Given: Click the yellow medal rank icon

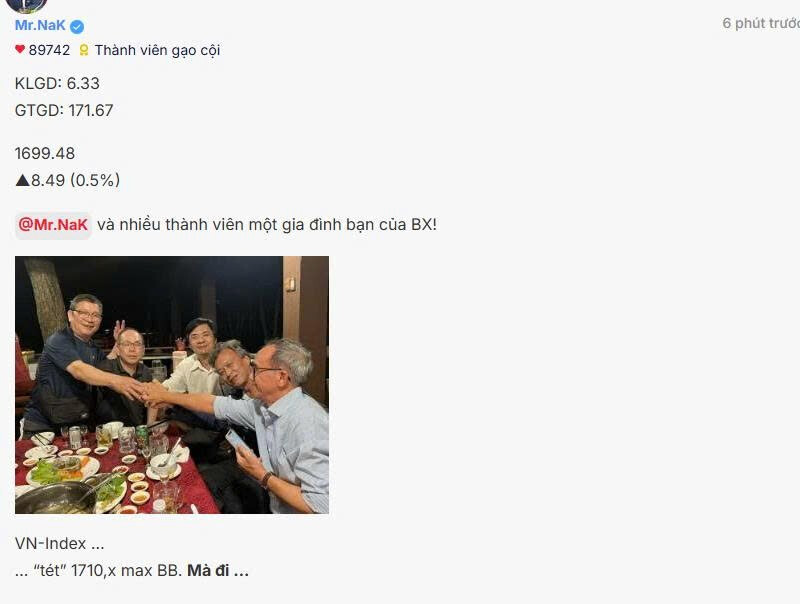Looking at the screenshot, I should [84, 50].
